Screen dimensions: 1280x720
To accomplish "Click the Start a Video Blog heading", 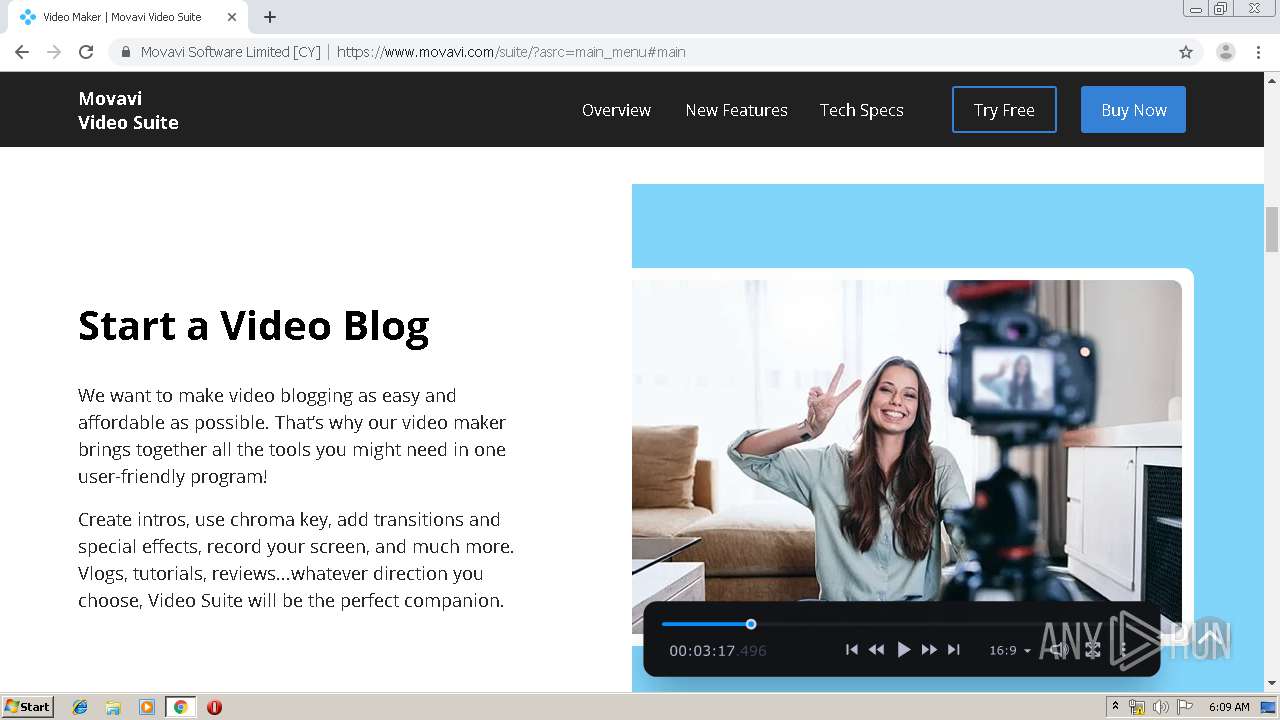I will 253,326.
